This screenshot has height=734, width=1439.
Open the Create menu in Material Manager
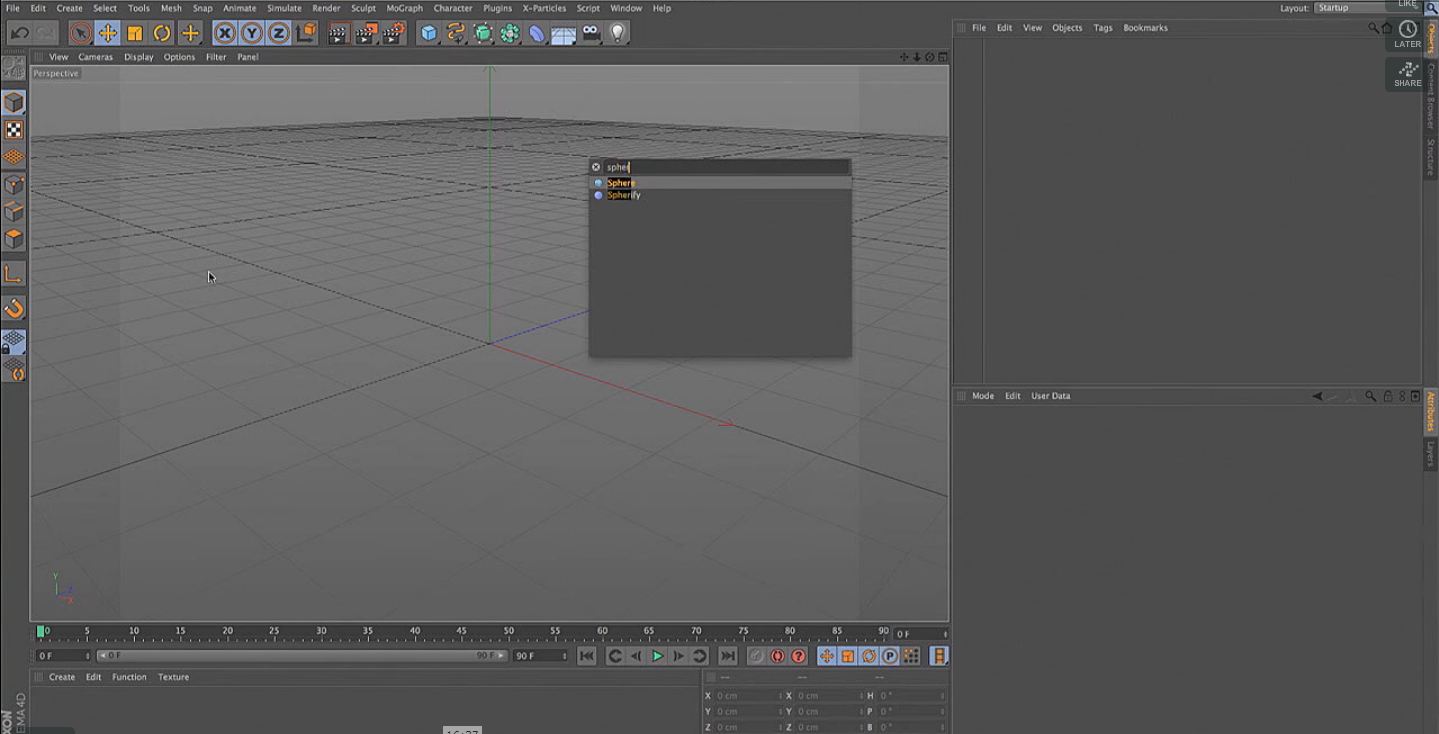click(x=62, y=677)
